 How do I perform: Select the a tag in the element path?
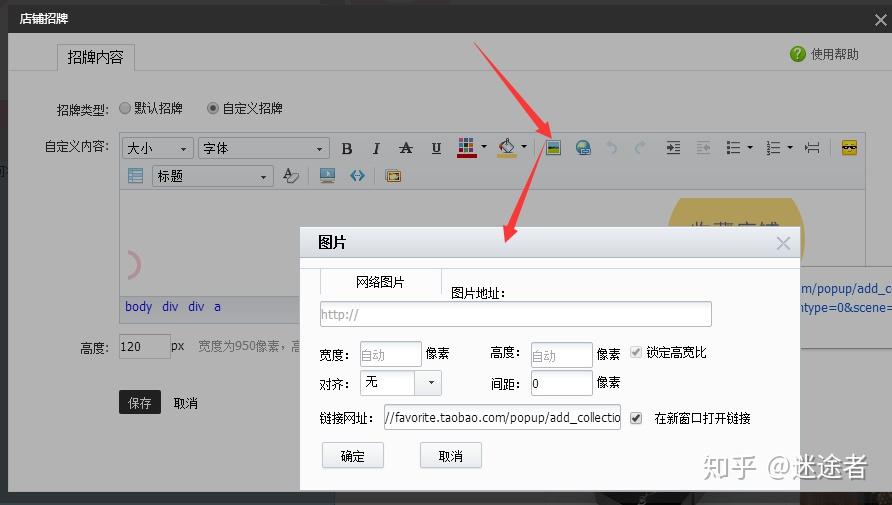coord(217,307)
